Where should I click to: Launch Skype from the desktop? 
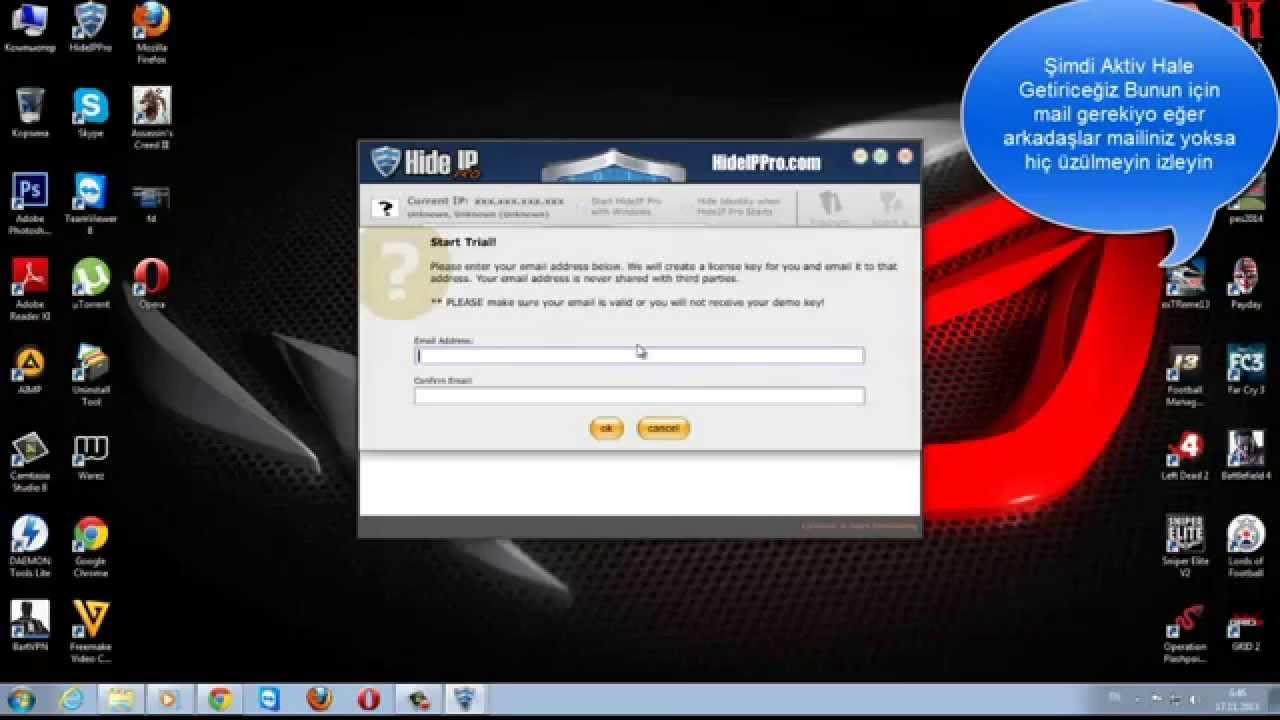(90, 112)
